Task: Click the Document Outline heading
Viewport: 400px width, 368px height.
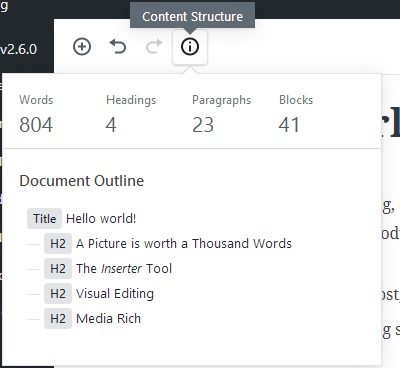Action: [x=82, y=181]
